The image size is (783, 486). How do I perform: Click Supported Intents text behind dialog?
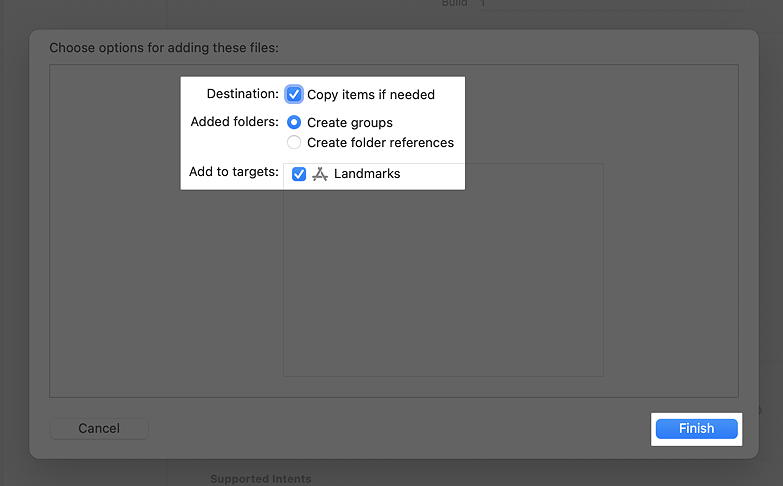tap(261, 479)
